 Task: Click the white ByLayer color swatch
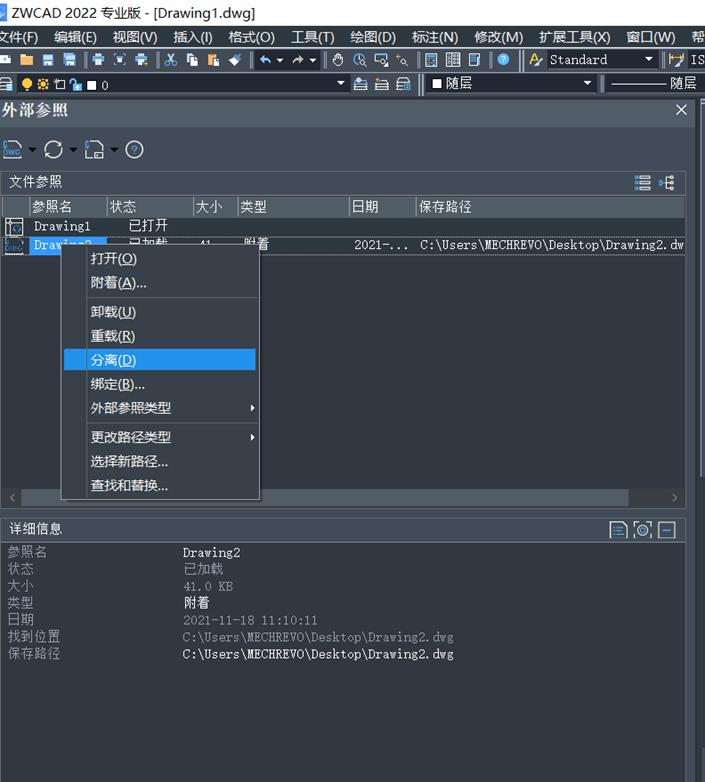[437, 83]
